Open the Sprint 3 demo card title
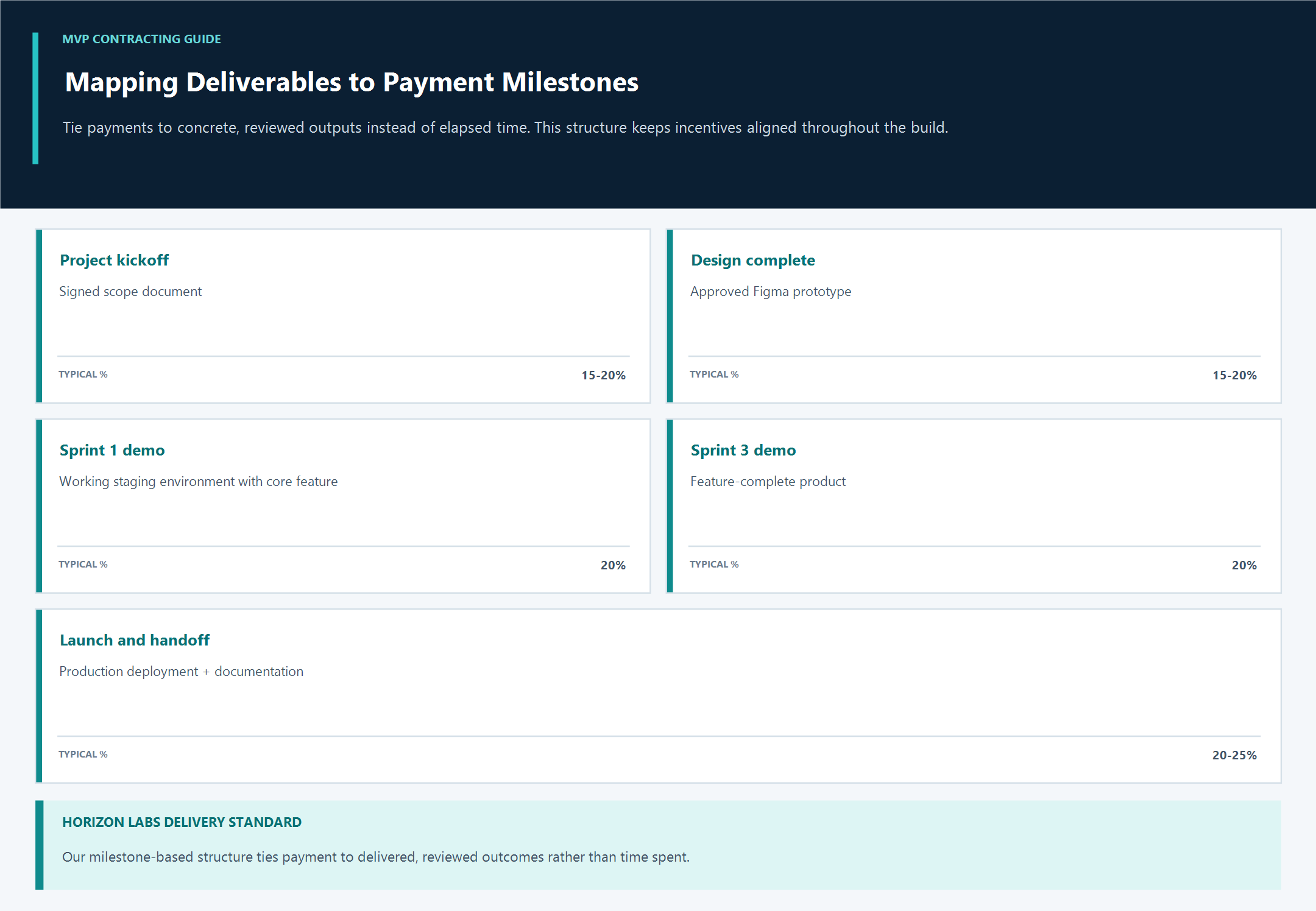This screenshot has height=911, width=1316. [743, 450]
